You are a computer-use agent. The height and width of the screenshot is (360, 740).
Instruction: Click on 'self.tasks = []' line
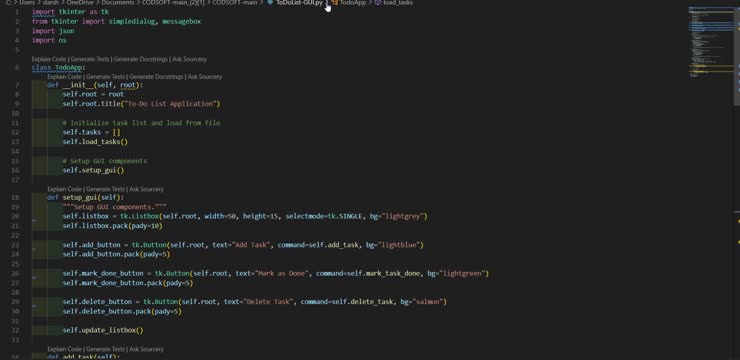[x=92, y=133]
